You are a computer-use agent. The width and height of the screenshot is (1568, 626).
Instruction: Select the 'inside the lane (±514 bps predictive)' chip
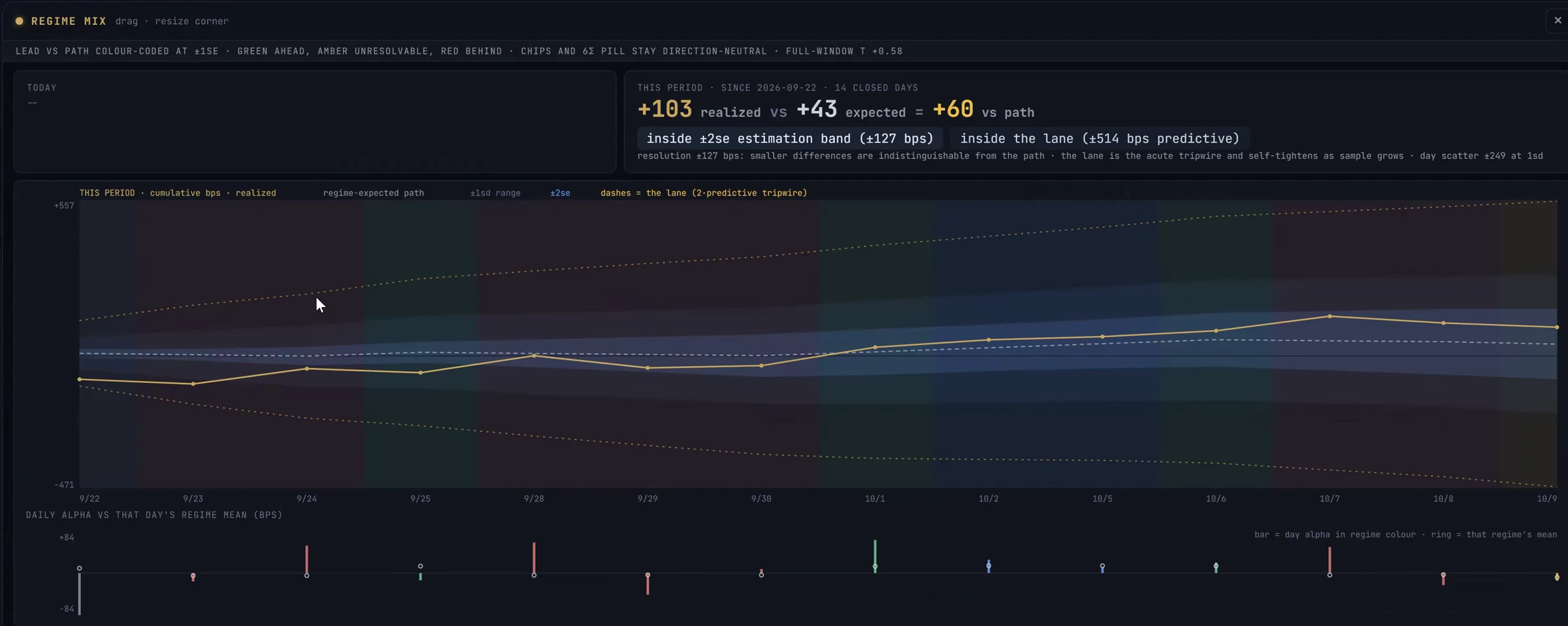1100,139
